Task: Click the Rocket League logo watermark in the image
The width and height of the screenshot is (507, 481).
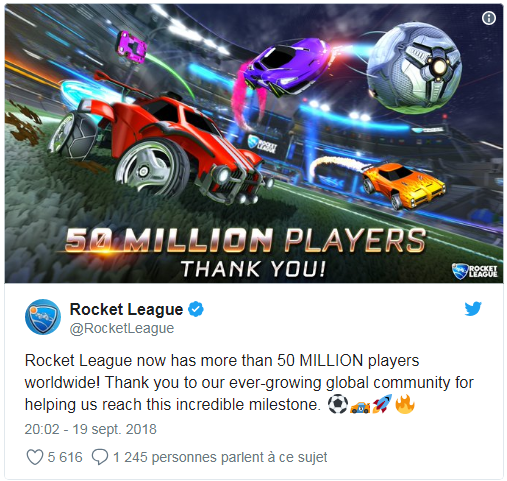Action: pos(475,271)
